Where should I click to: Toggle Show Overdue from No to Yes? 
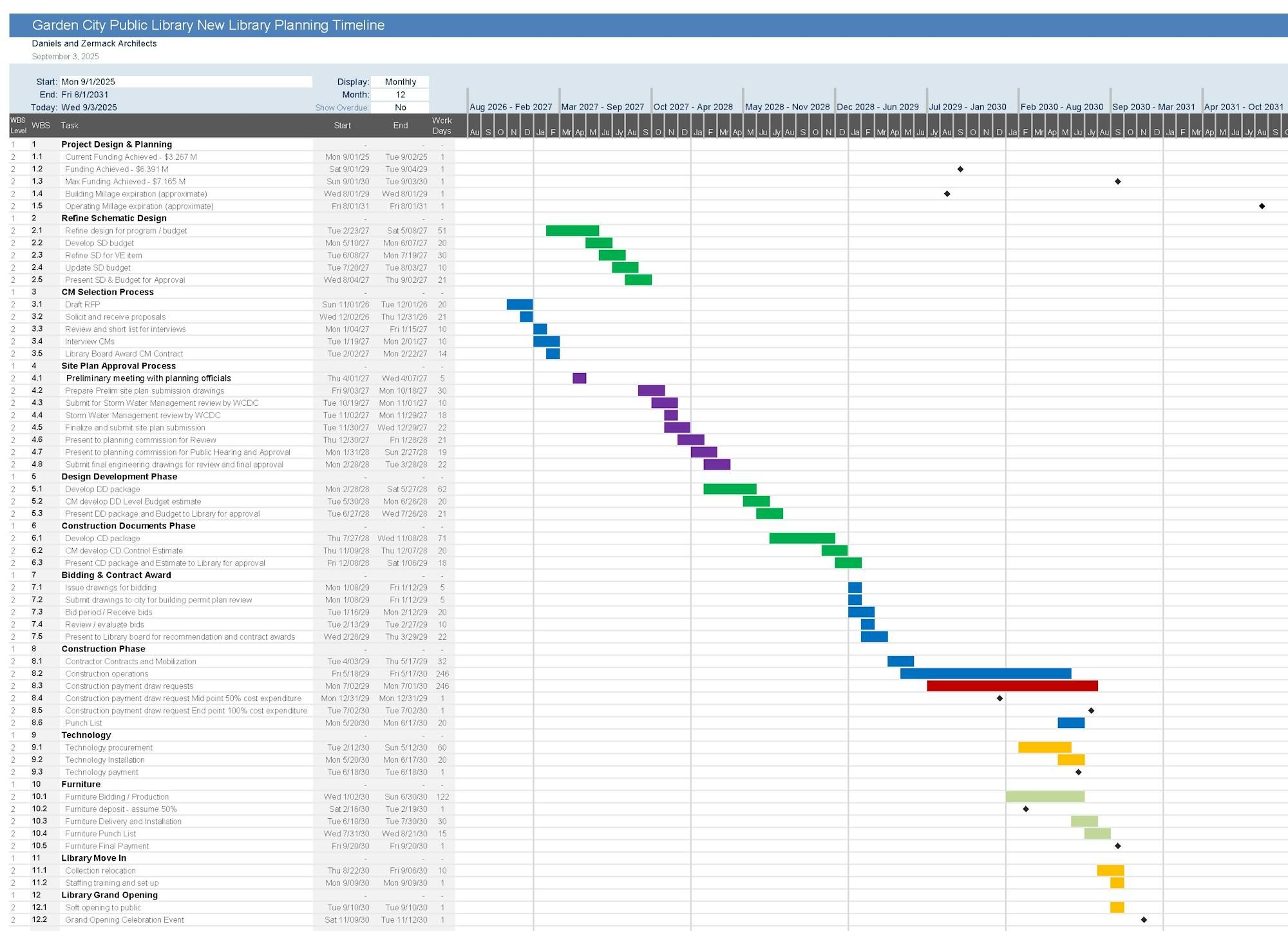pyautogui.click(x=401, y=108)
